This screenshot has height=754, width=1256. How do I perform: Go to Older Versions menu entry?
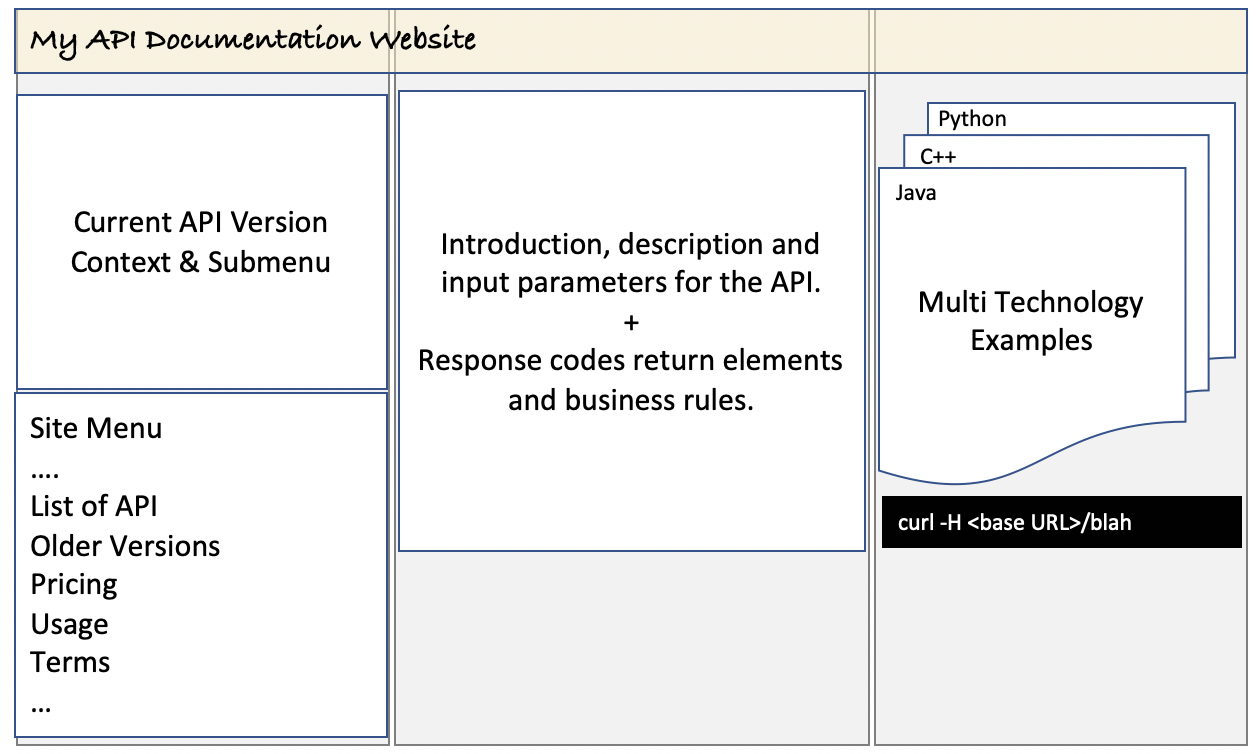pos(125,546)
